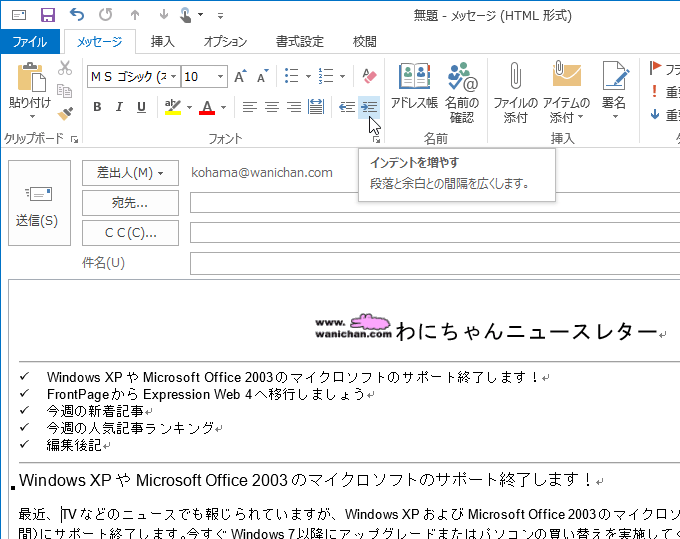Center align the text

(272, 107)
